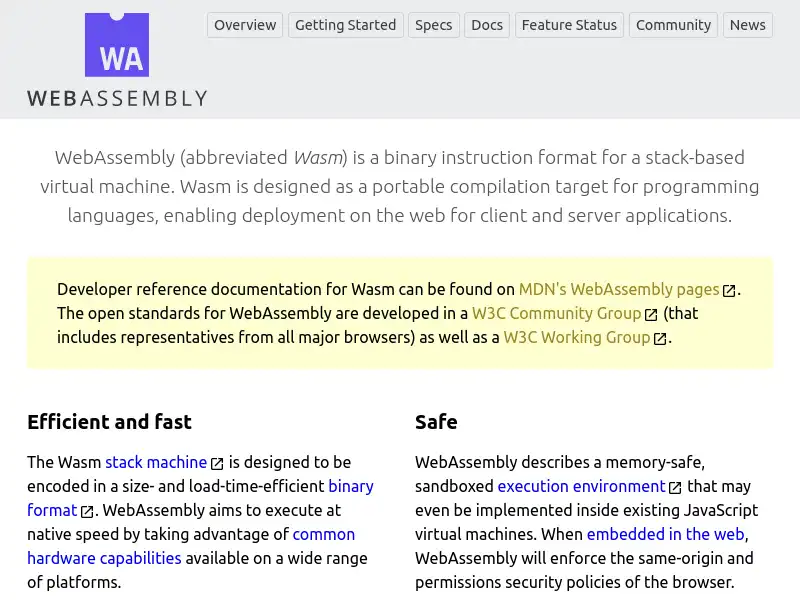Viewport: 800px width, 600px height.
Task: Navigate to the Specs section
Action: pos(433,25)
